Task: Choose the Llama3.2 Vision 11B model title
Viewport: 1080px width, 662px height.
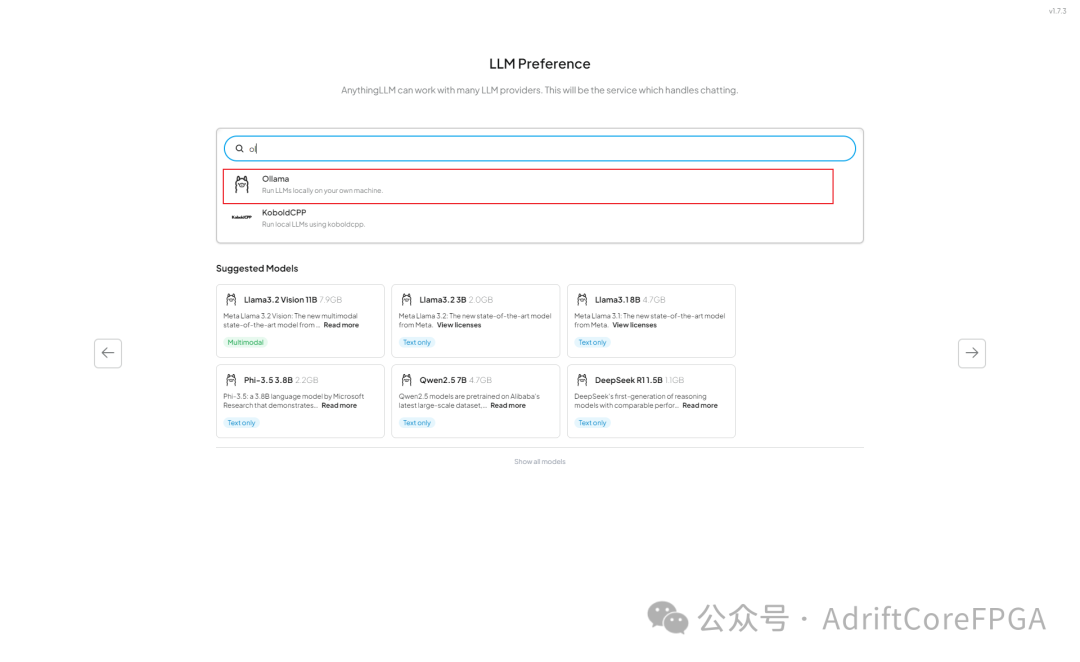Action: (280, 300)
